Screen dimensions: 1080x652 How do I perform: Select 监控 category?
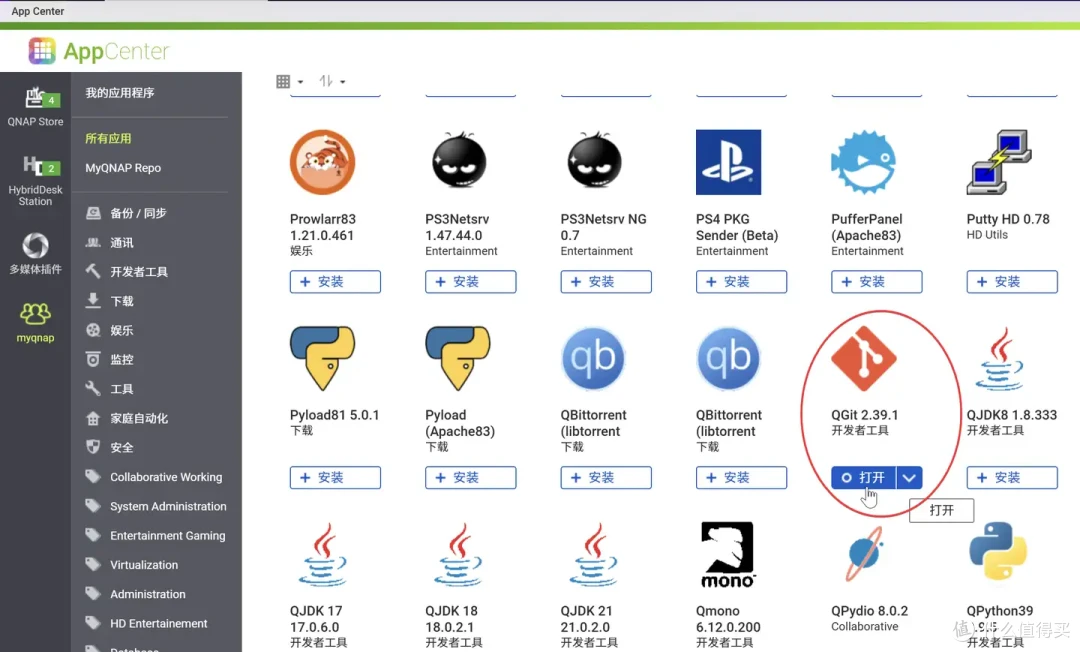[122, 359]
